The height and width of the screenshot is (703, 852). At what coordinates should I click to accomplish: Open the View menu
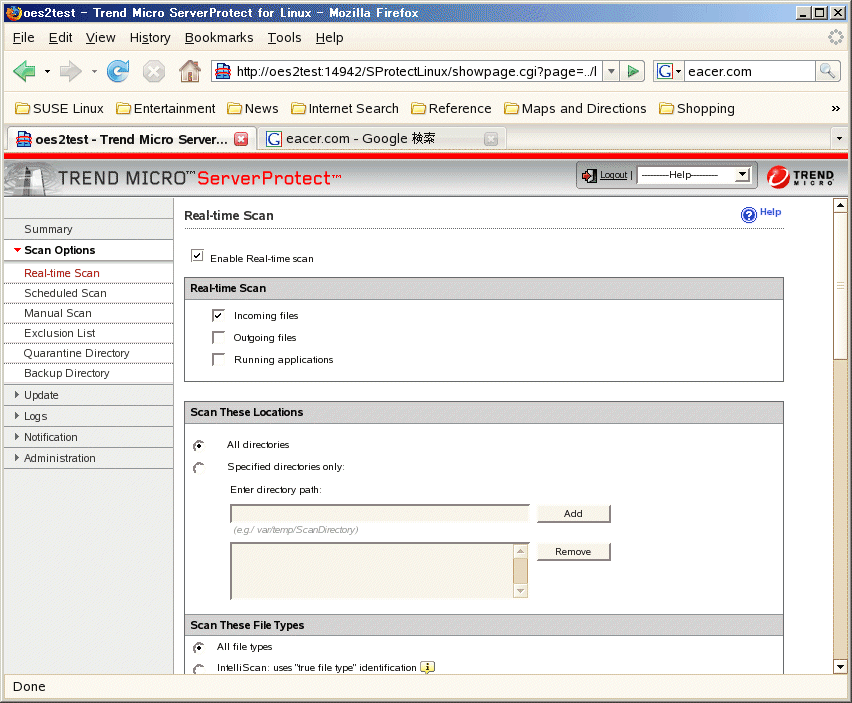click(x=101, y=37)
